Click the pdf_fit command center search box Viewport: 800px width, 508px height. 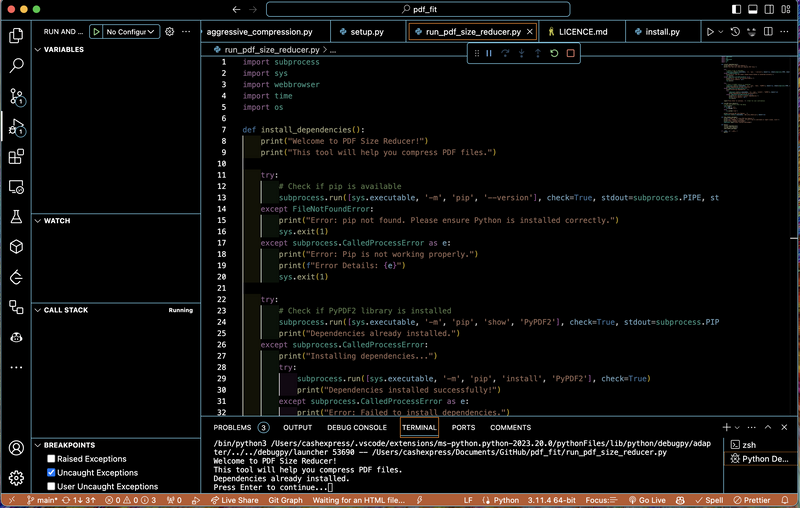pos(418,9)
